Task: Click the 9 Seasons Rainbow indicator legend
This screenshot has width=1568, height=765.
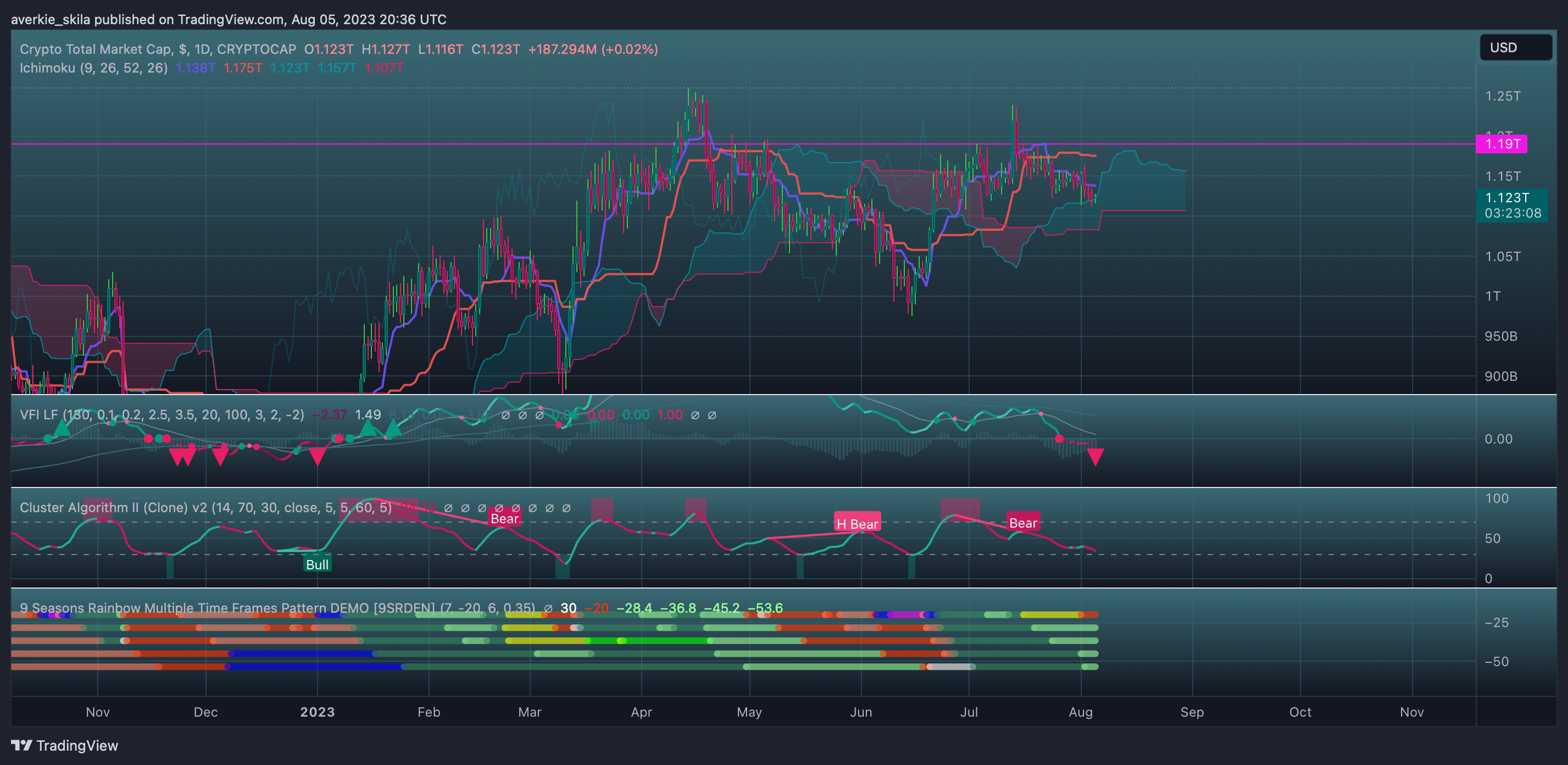Action: (277, 608)
